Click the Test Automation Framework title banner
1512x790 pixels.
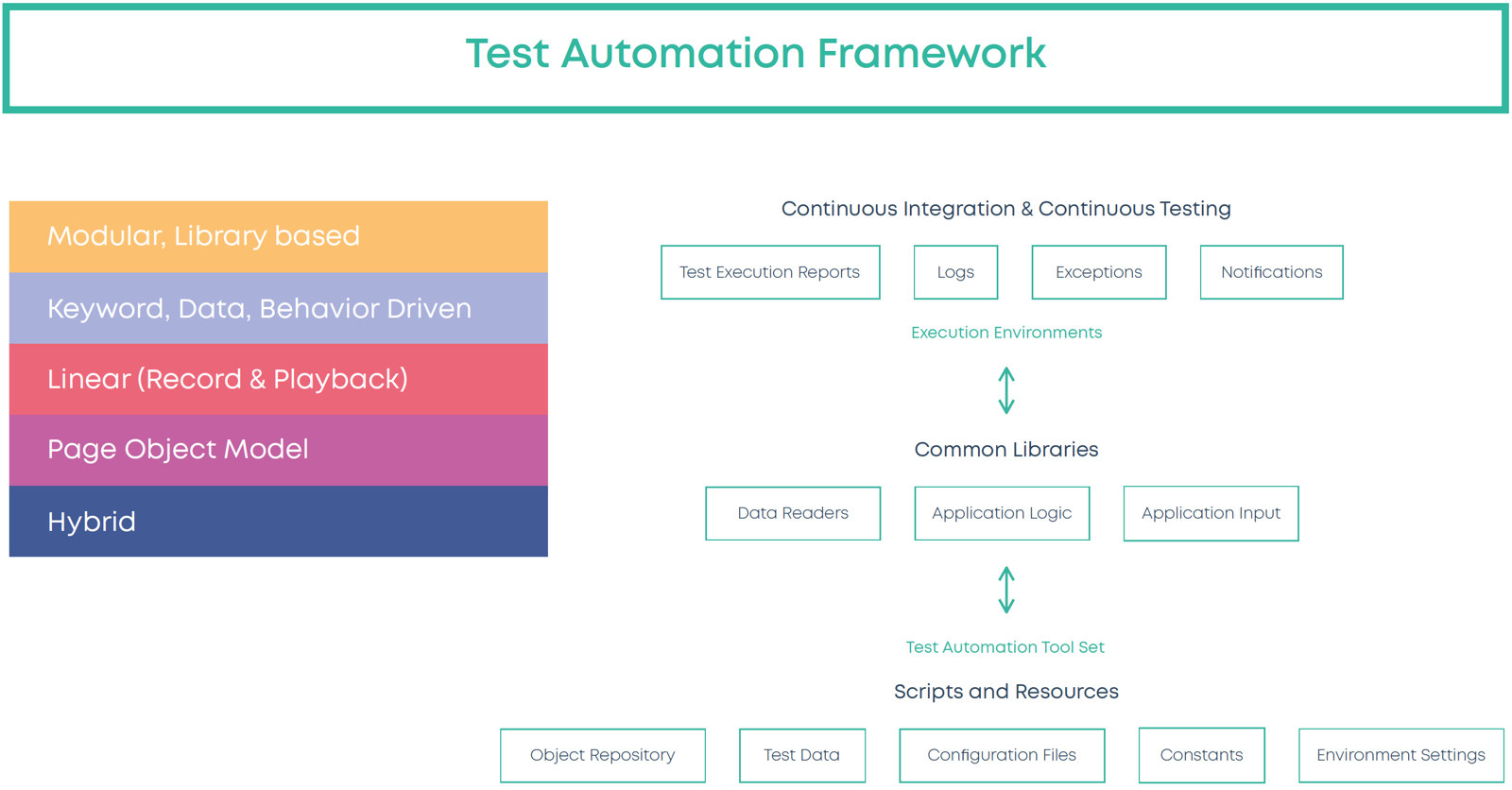coord(755,58)
